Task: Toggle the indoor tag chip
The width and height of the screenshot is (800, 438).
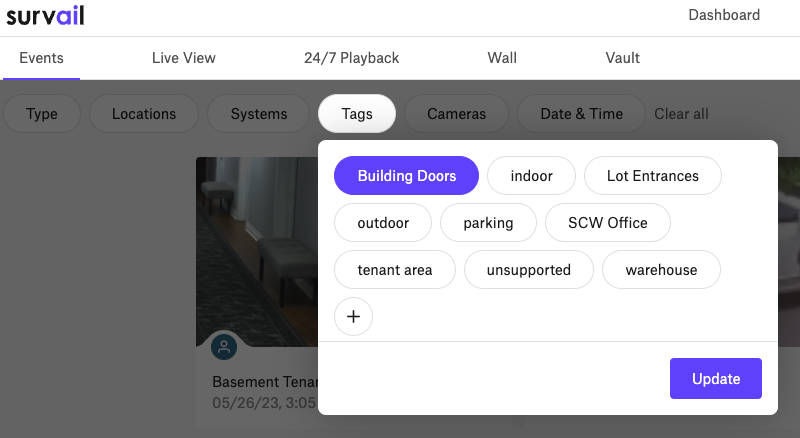Action: [531, 176]
